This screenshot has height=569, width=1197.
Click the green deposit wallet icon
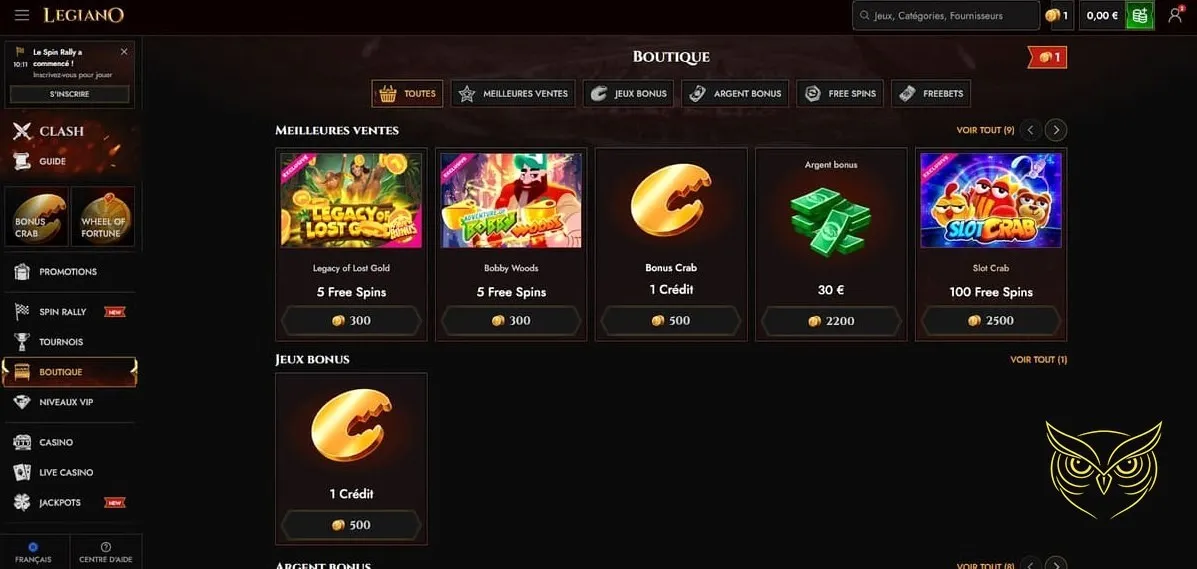[x=1140, y=15]
